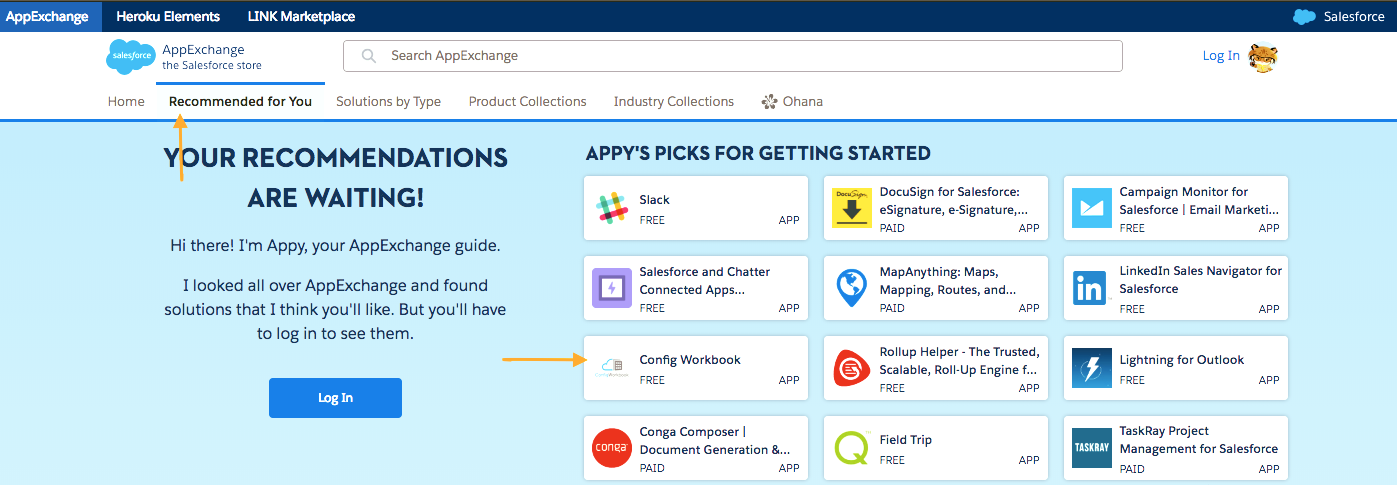Select the Field Trip green Q icon
This screenshot has width=1397, height=485.
tap(852, 448)
